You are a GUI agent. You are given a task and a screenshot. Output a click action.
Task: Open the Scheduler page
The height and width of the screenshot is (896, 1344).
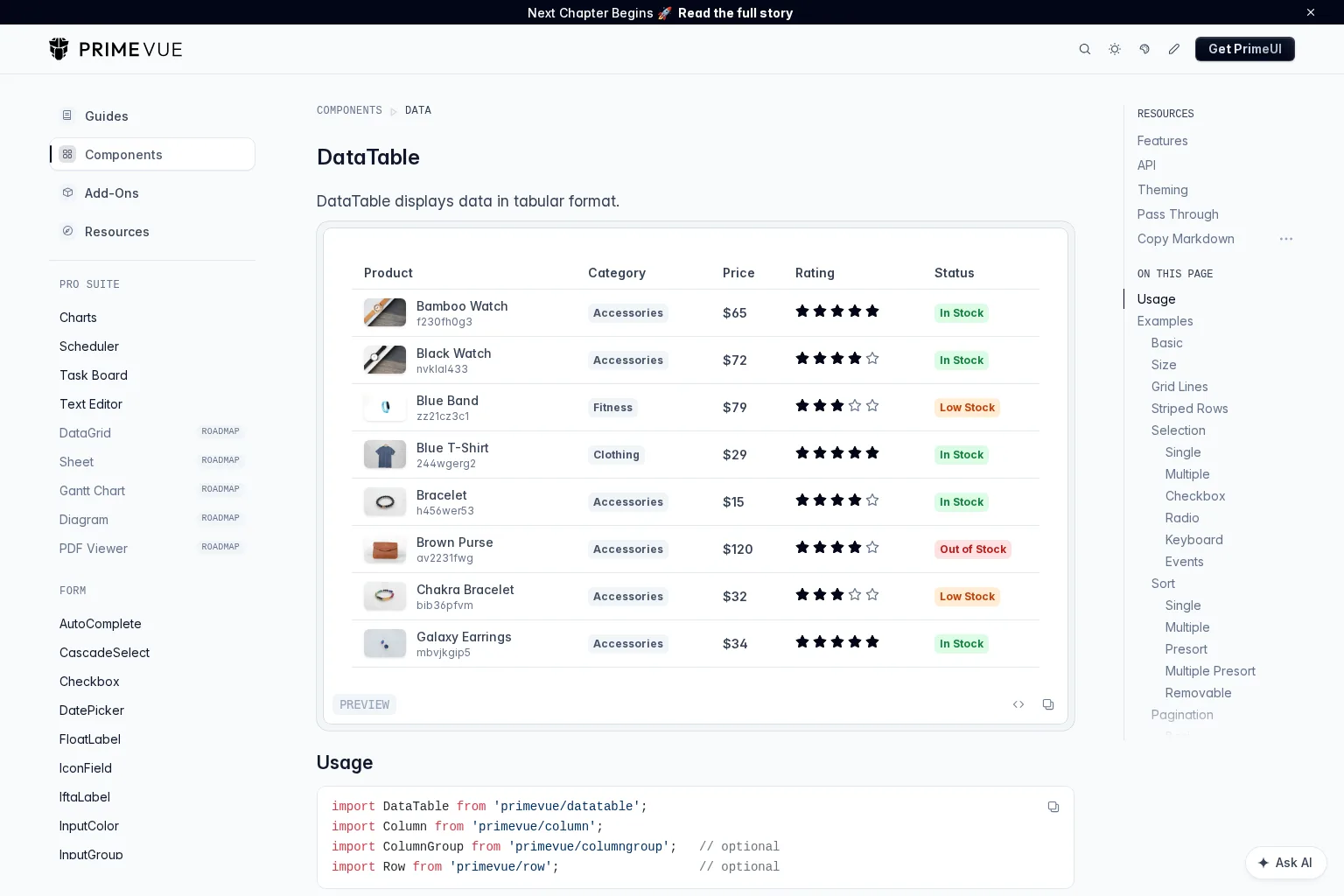click(89, 346)
